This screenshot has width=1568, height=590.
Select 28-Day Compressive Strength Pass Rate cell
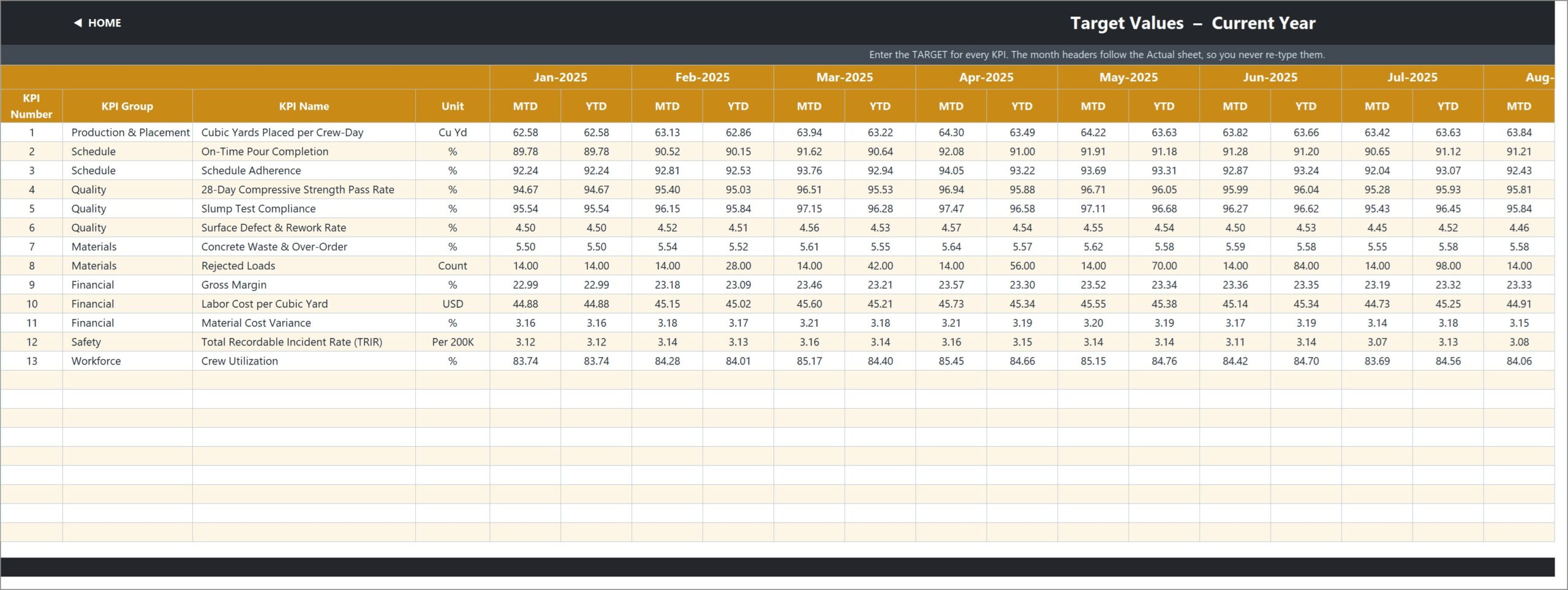[x=304, y=189]
